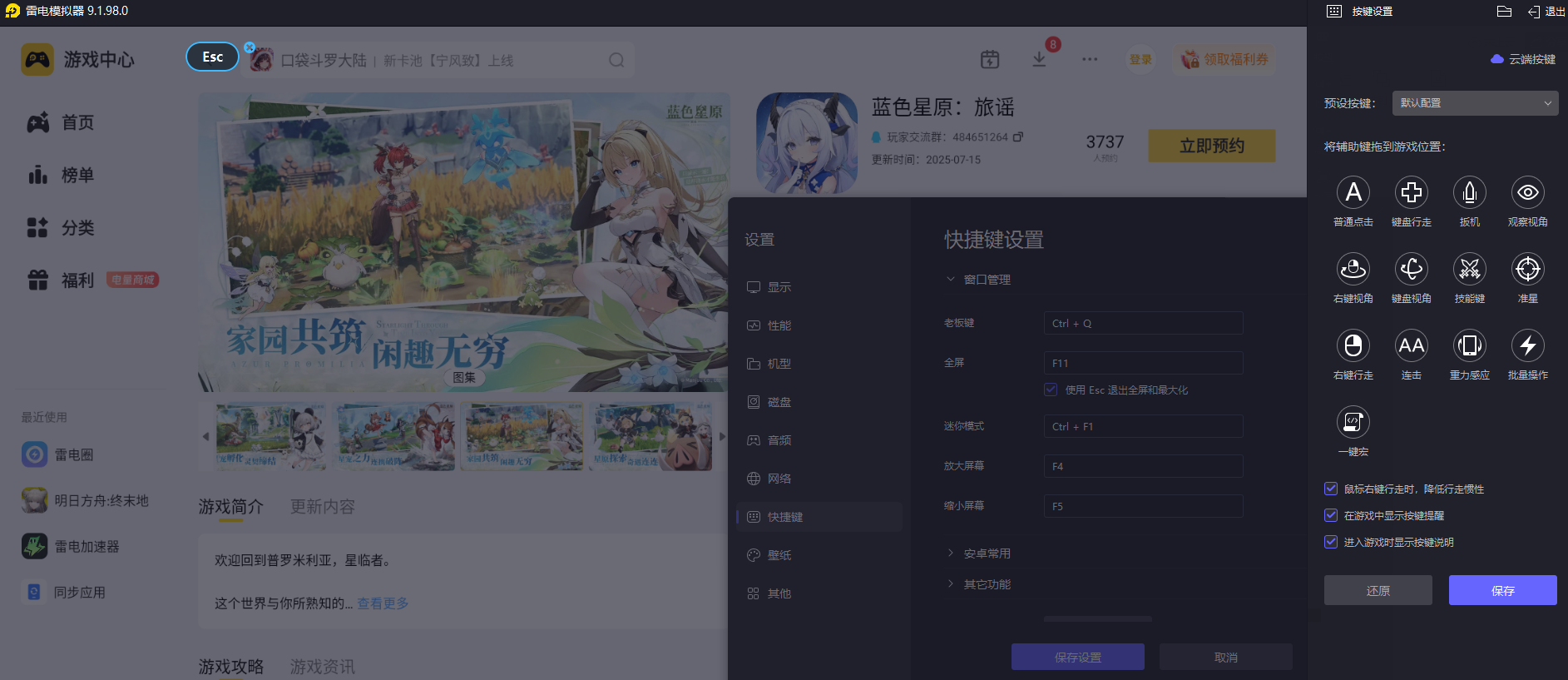1568x680 pixels.
Task: Click the 立即预约 reserve button
Action: click(1212, 146)
